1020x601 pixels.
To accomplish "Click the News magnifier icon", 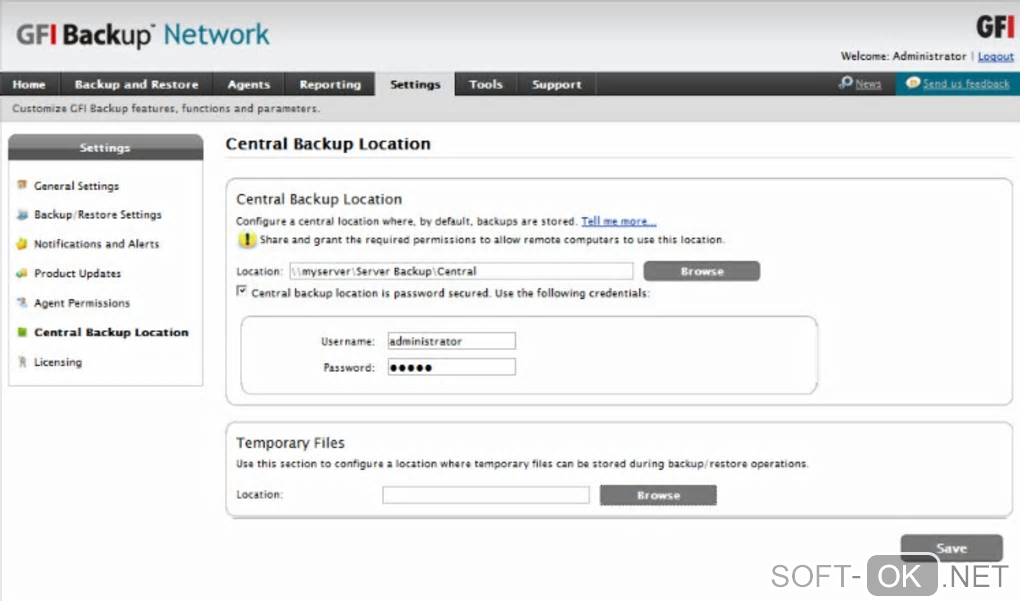I will click(x=846, y=83).
